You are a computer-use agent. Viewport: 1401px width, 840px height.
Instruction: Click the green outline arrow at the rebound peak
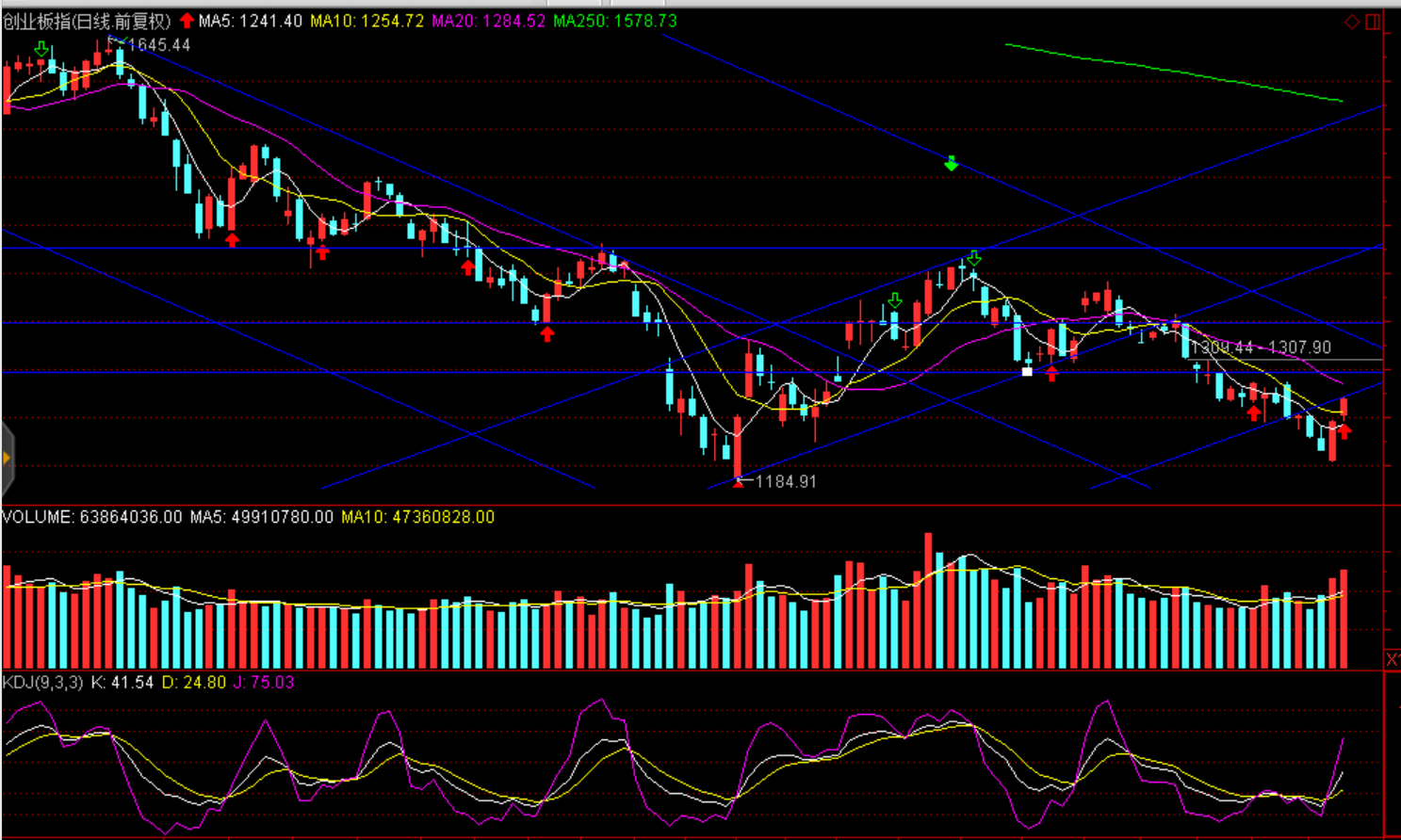[x=974, y=258]
